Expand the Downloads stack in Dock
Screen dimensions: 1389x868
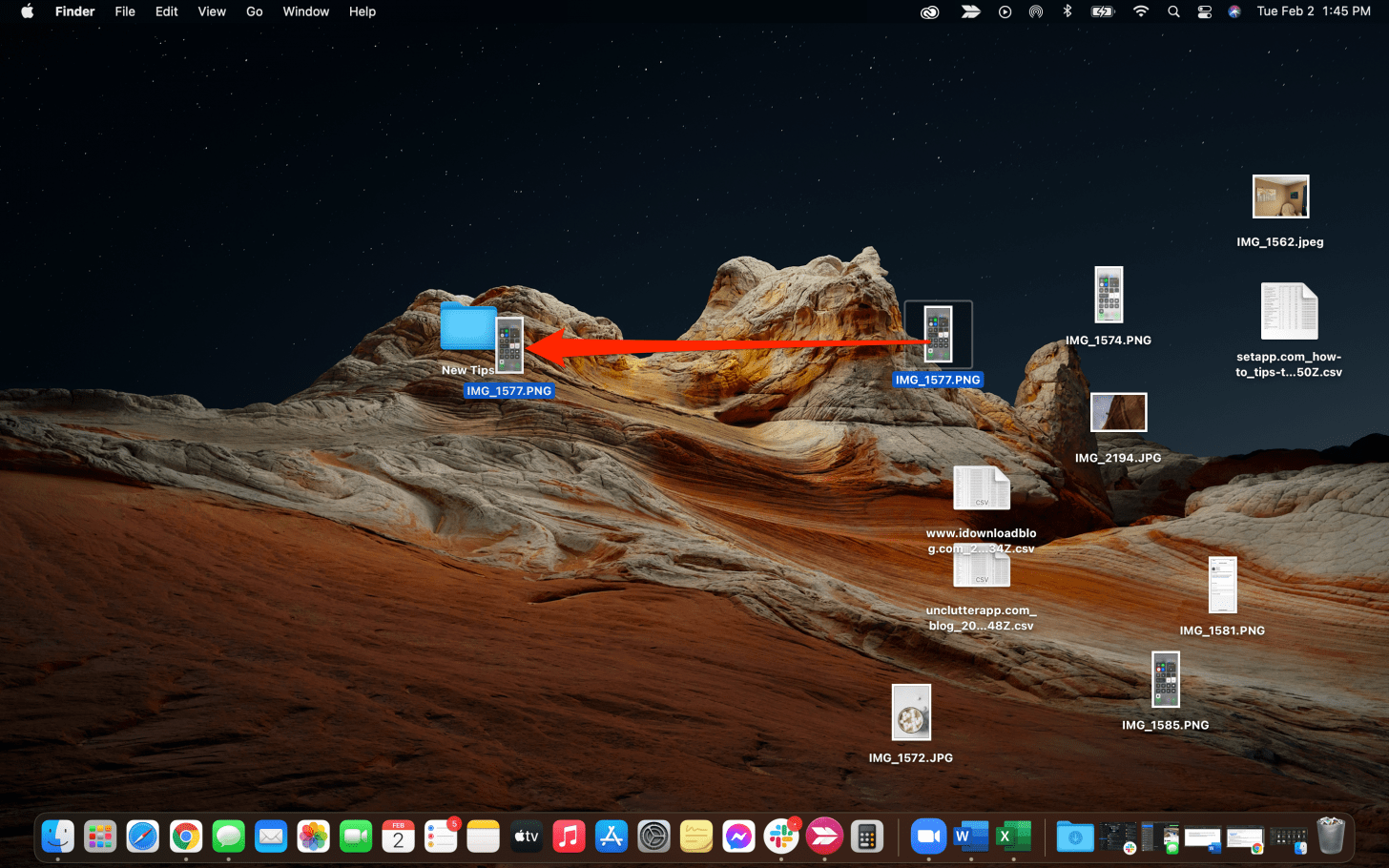click(1075, 837)
